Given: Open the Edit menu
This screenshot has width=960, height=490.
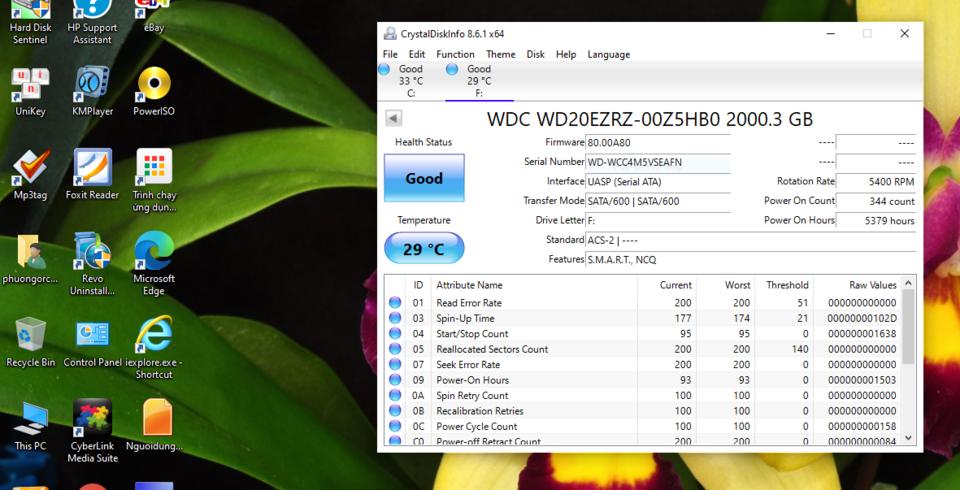Looking at the screenshot, I should pyautogui.click(x=417, y=55).
